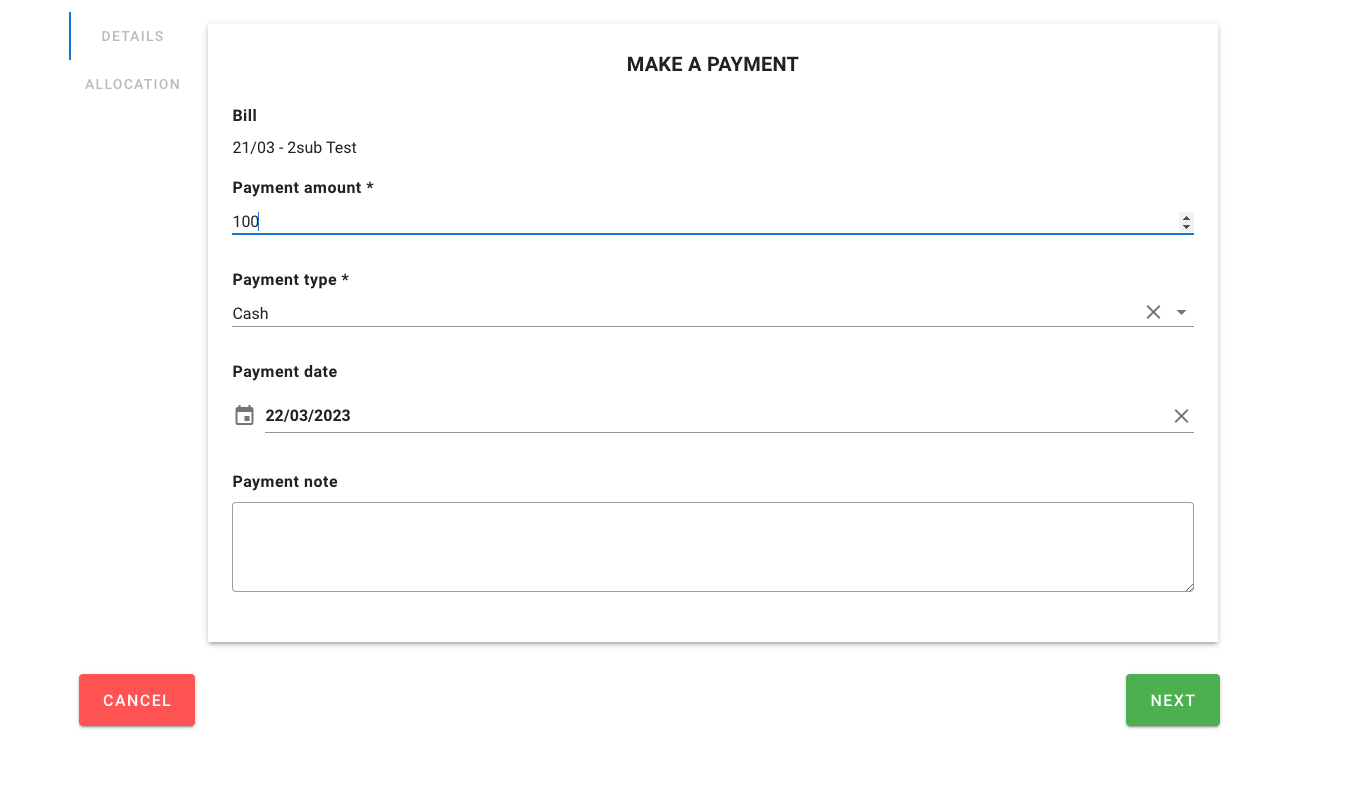Switch to the Details step tab
Screen dimensions: 1349x800
(x=132, y=36)
